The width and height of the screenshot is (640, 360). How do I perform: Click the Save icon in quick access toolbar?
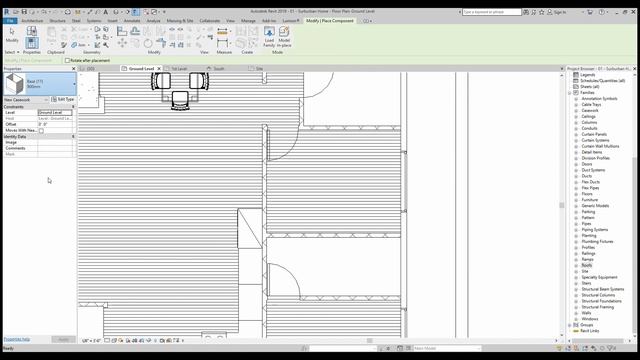pos(24,12)
